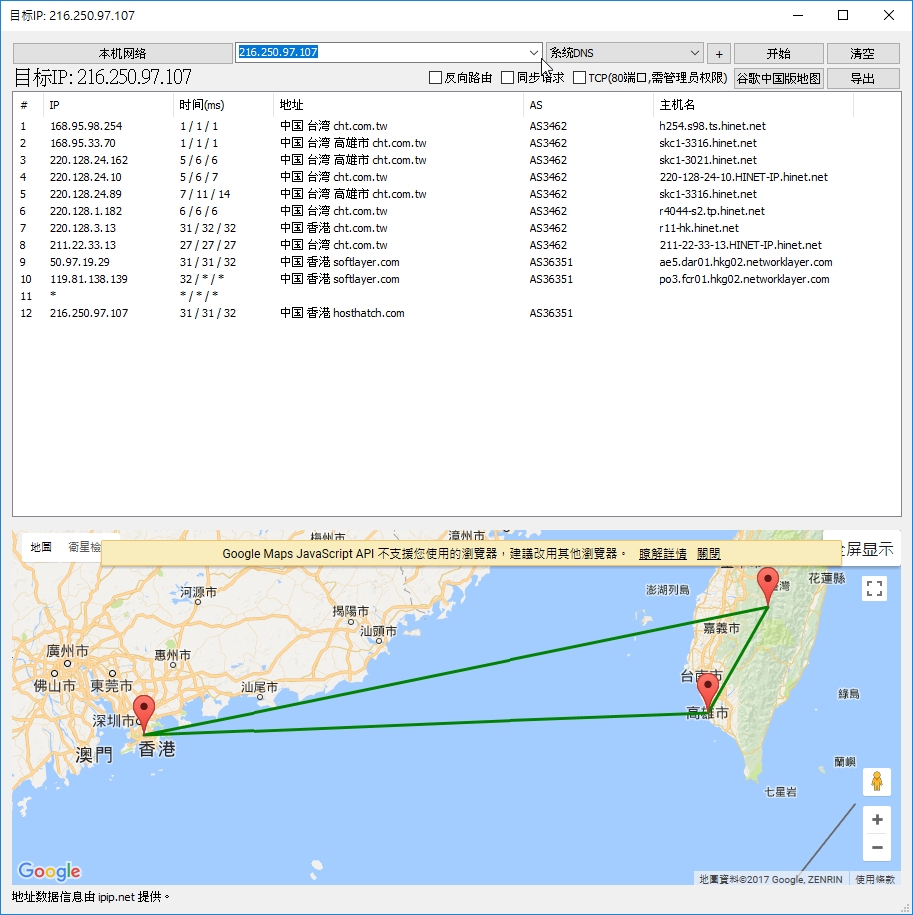
Task: Maximize the traceroute window
Action: click(843, 15)
